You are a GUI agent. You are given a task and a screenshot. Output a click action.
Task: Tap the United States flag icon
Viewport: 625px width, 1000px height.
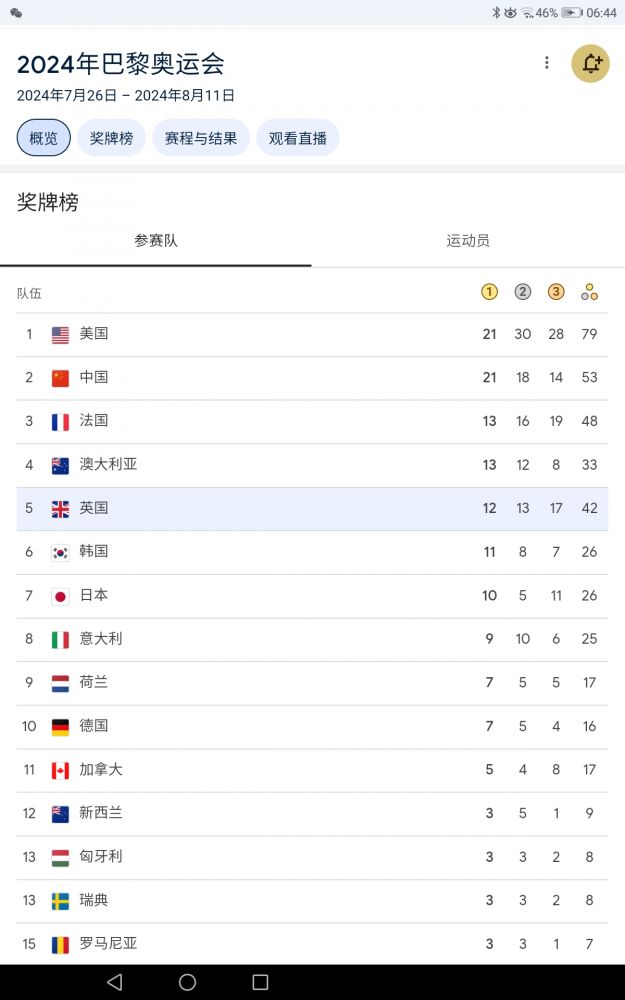60,335
